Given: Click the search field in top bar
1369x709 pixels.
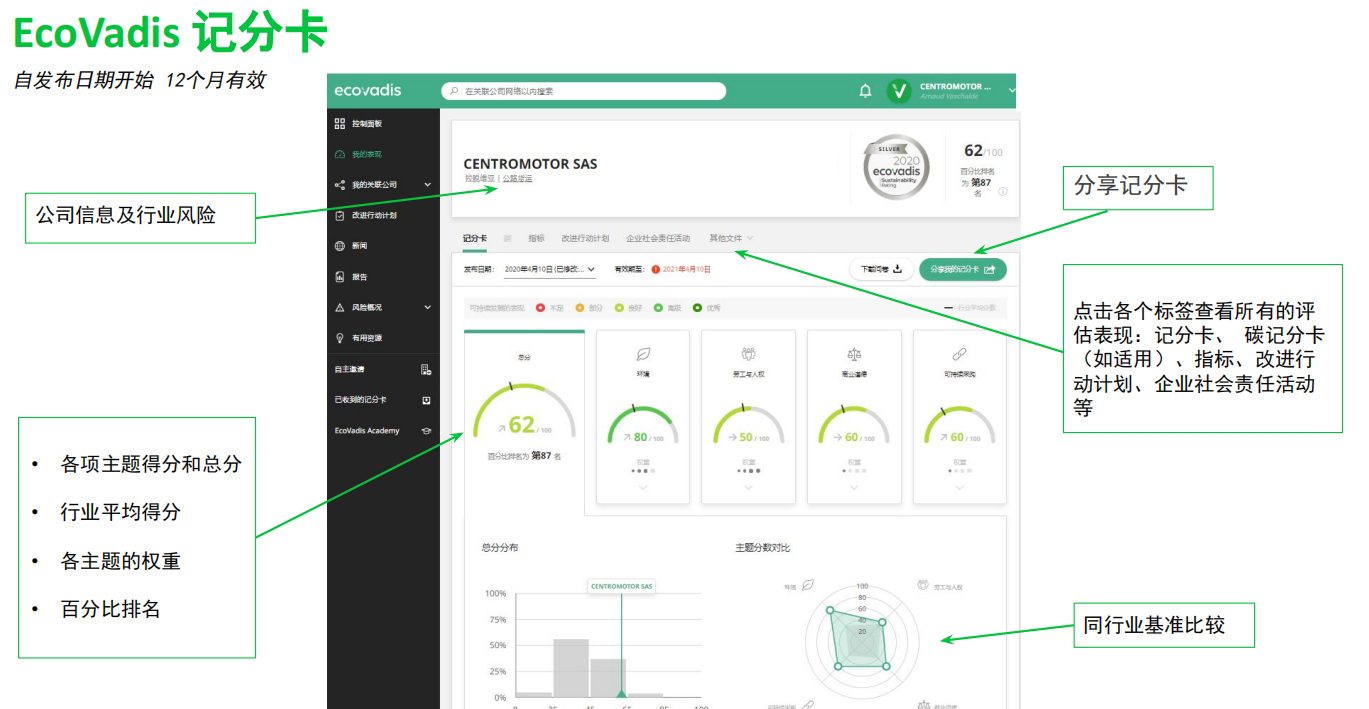Looking at the screenshot, I should tap(590, 91).
